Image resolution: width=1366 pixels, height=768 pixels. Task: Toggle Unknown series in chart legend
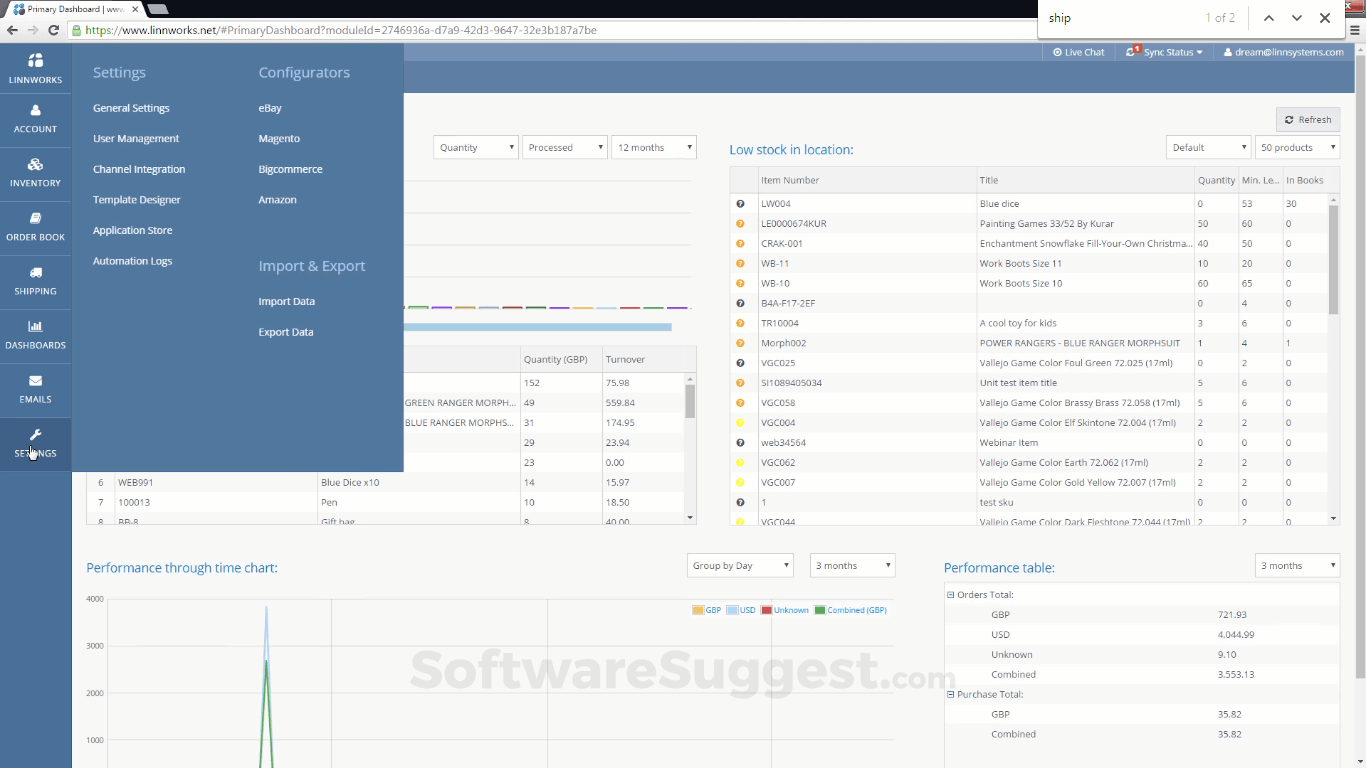coord(785,610)
